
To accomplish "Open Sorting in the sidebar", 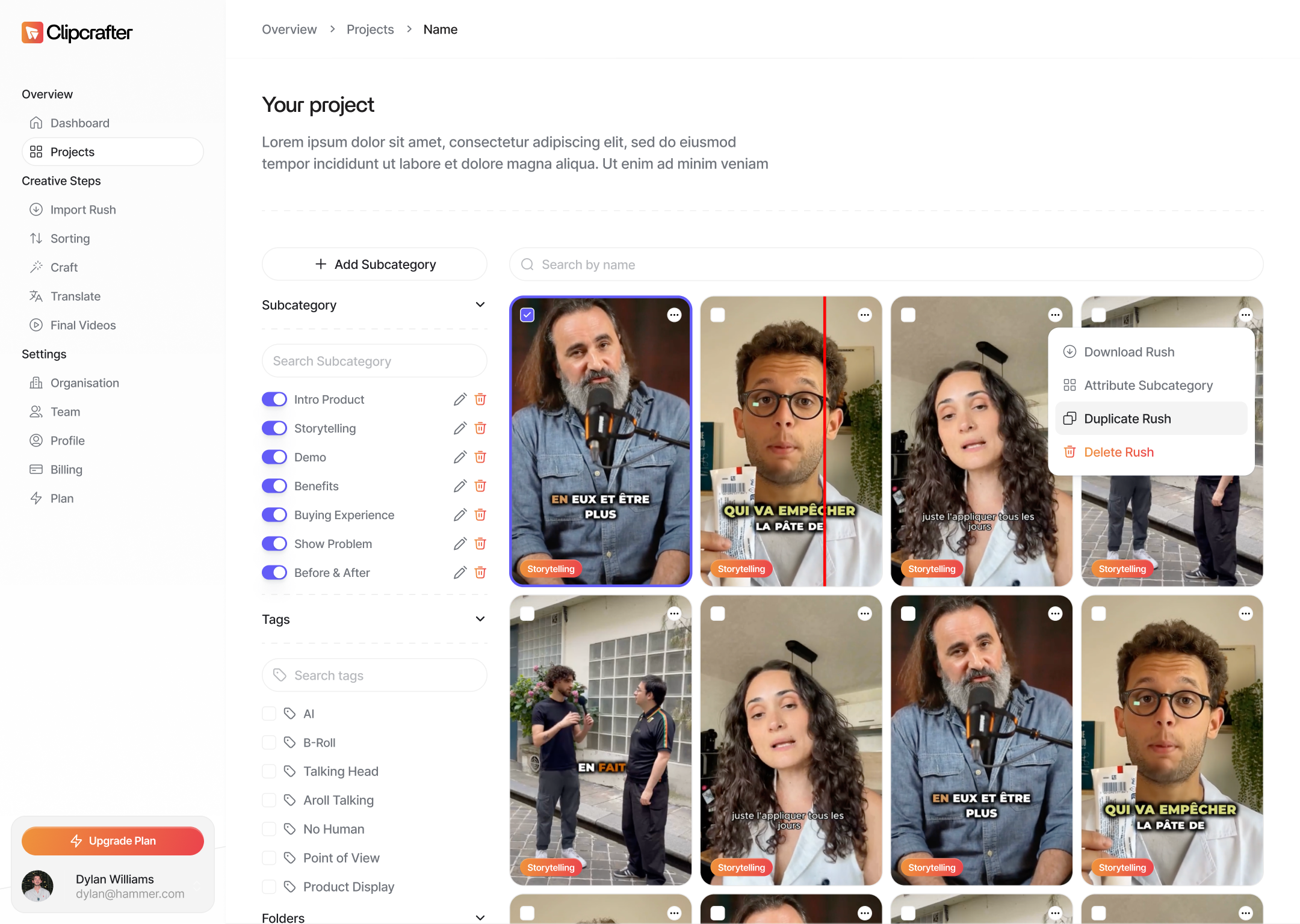I will (x=113, y=238).
